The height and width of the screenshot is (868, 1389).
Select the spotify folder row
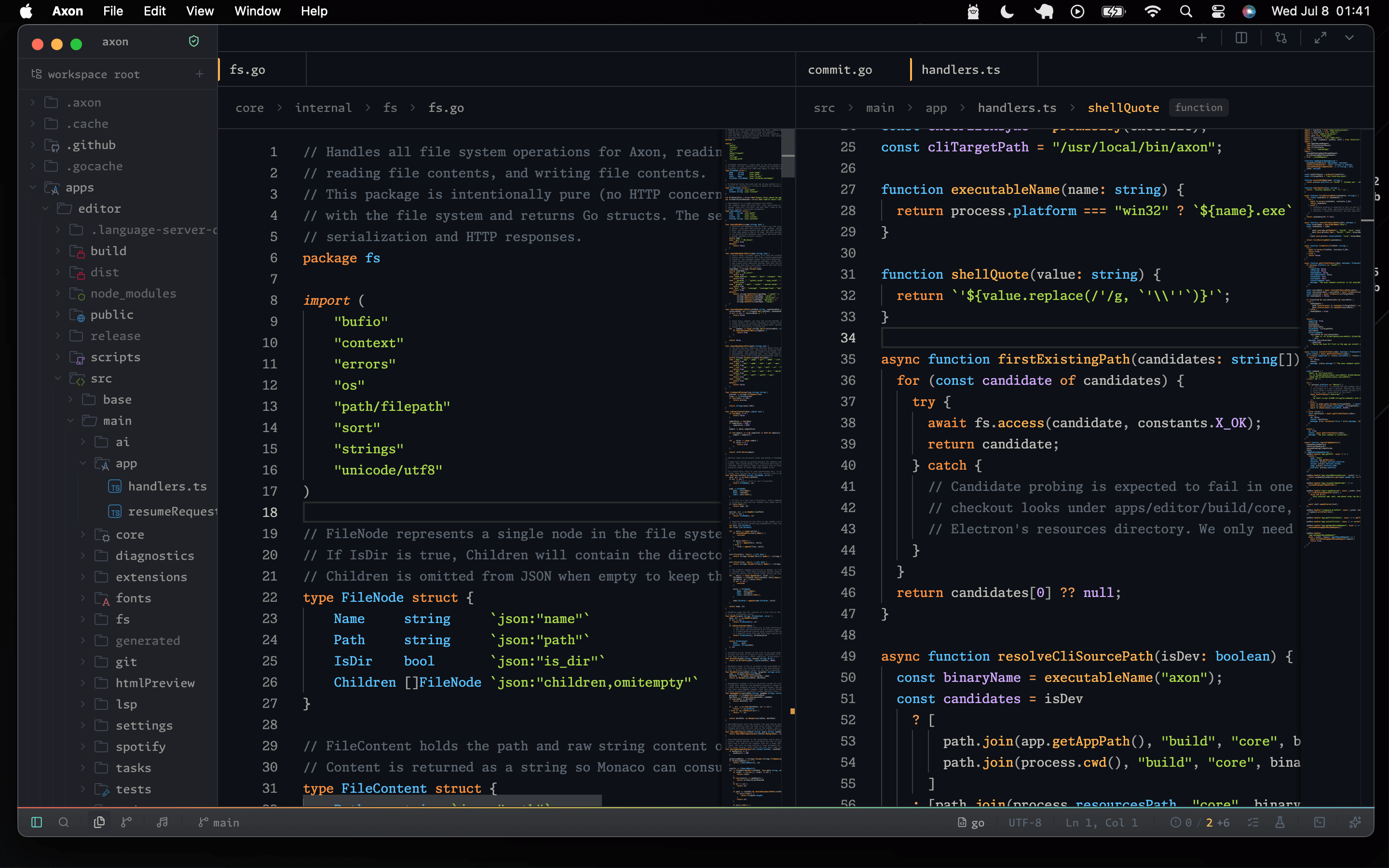118,746
